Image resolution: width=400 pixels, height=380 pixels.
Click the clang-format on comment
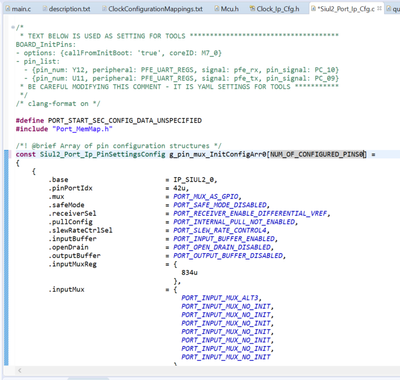(58, 104)
